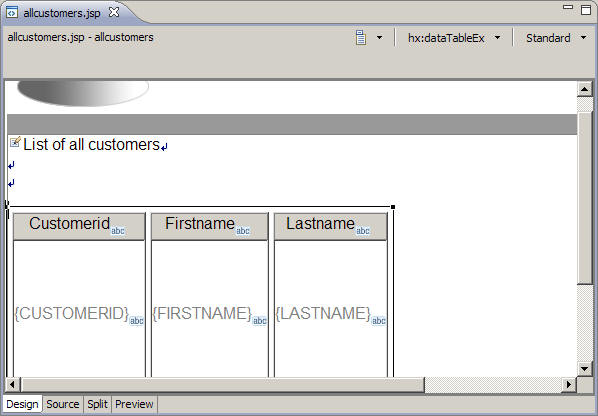Click the page layout icon in toolbar
Screen dimensions: 598x416
click(x=361, y=38)
